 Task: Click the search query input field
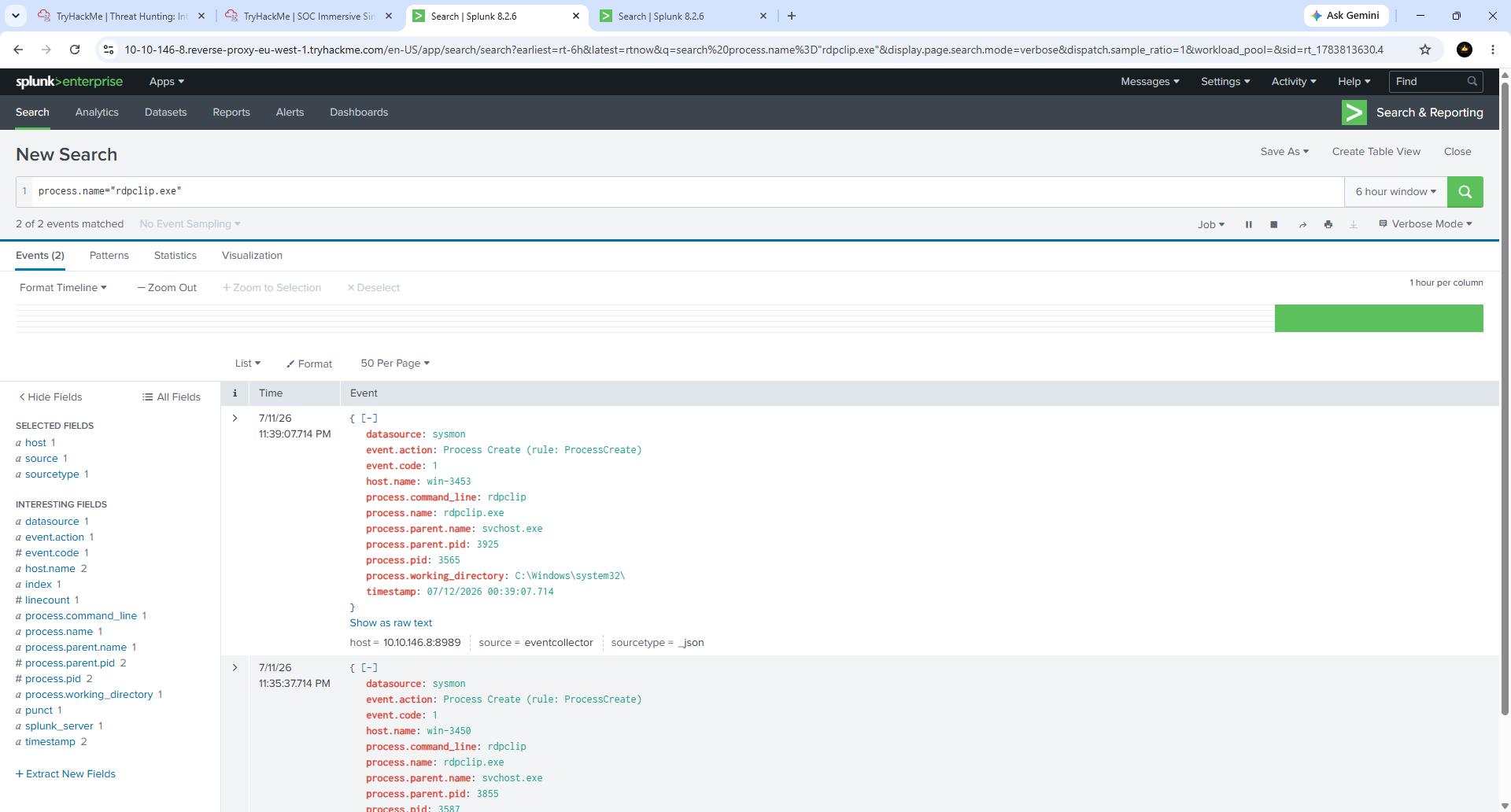click(x=685, y=192)
